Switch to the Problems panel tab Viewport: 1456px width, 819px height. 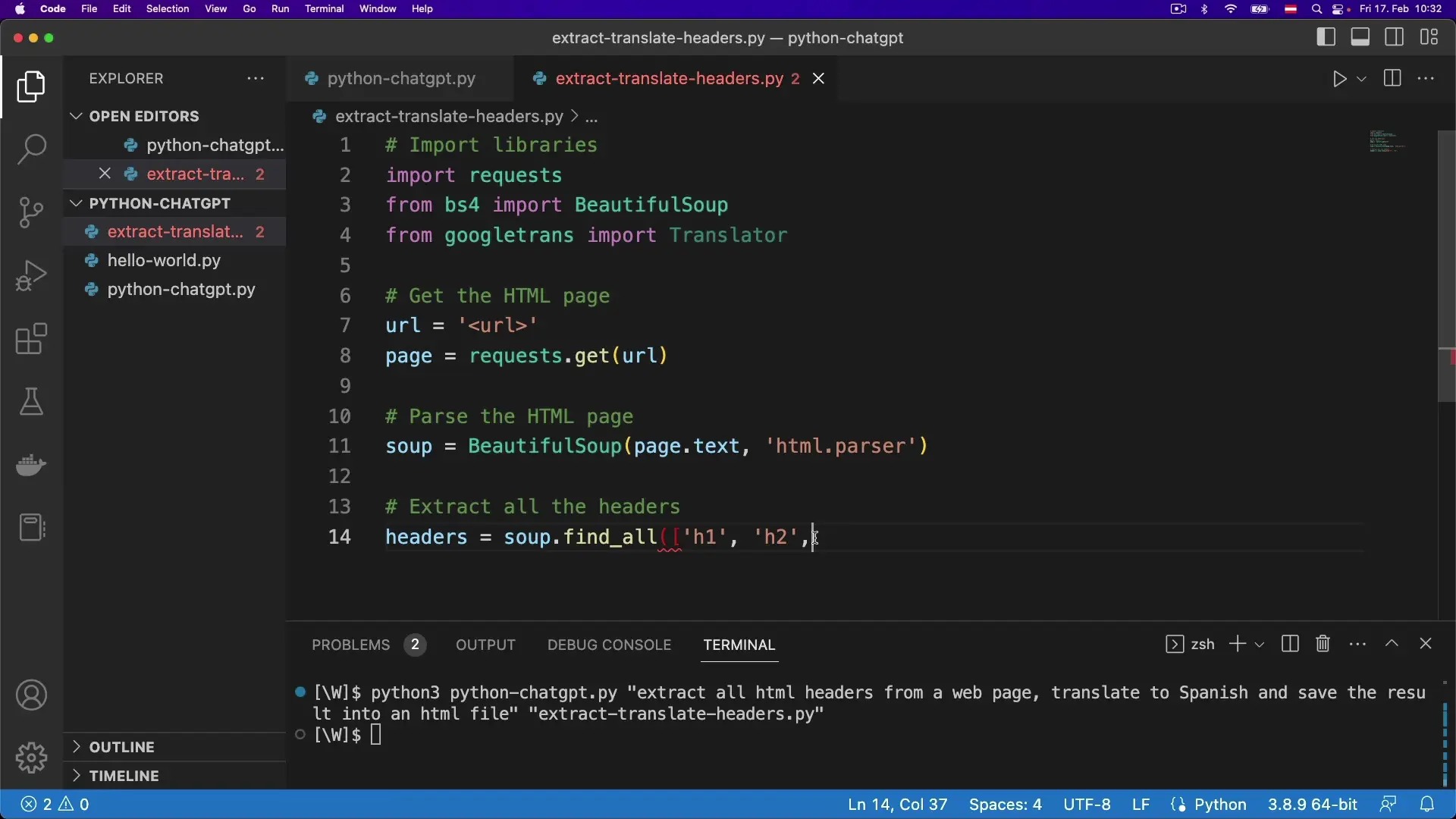click(x=368, y=645)
